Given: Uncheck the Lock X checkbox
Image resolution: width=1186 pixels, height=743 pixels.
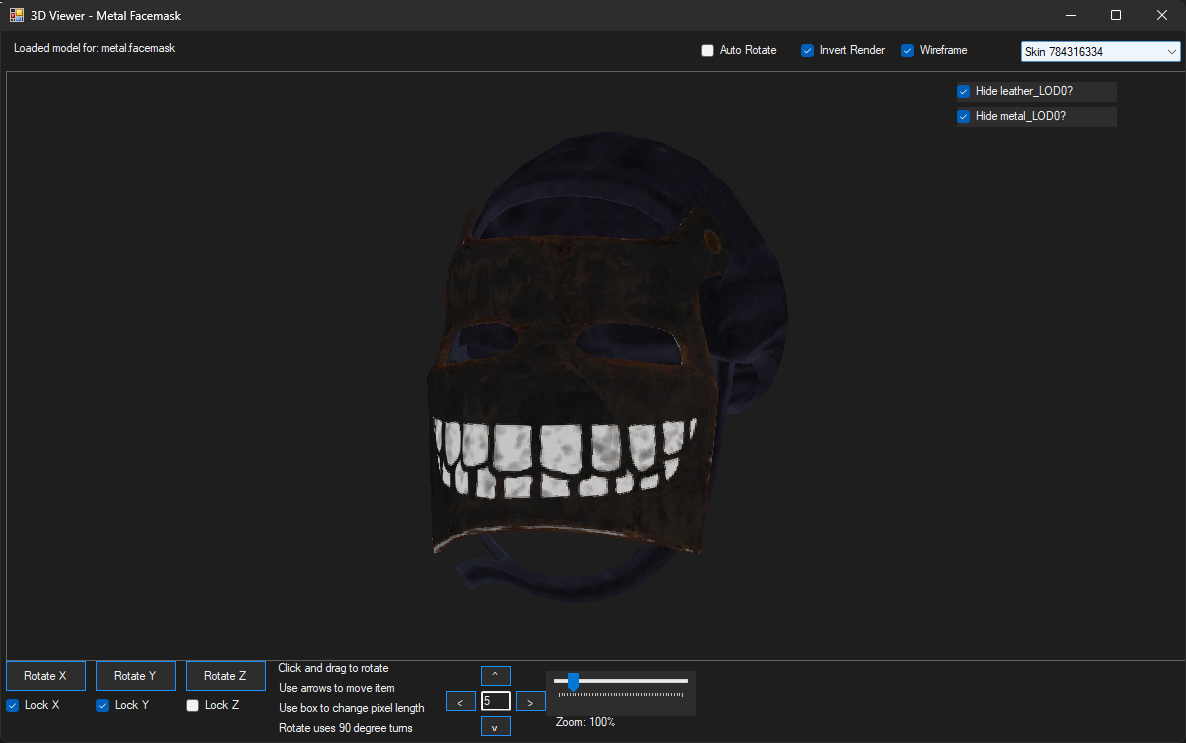Looking at the screenshot, I should [x=13, y=705].
